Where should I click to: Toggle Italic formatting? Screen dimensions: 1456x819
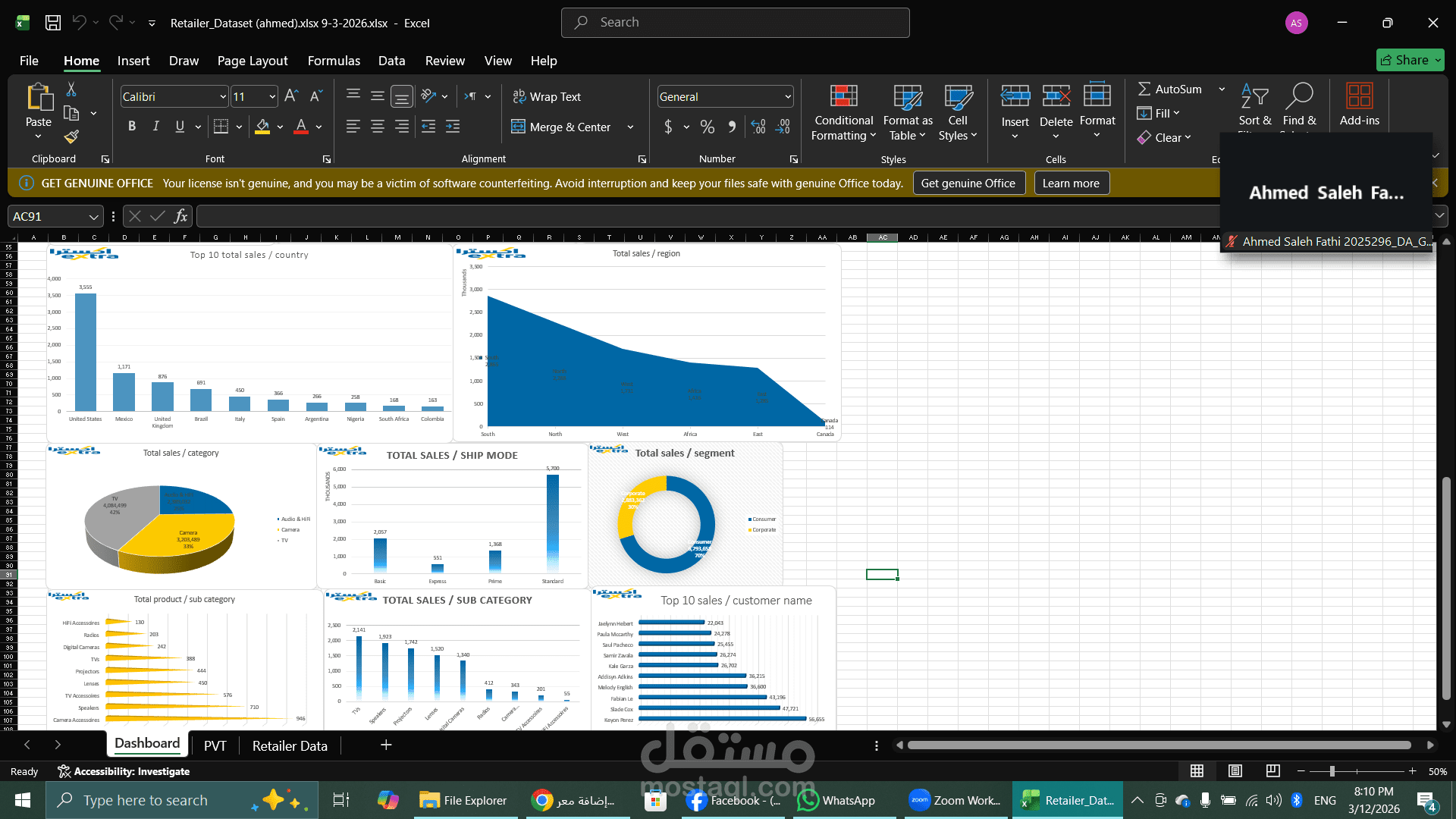click(x=156, y=127)
